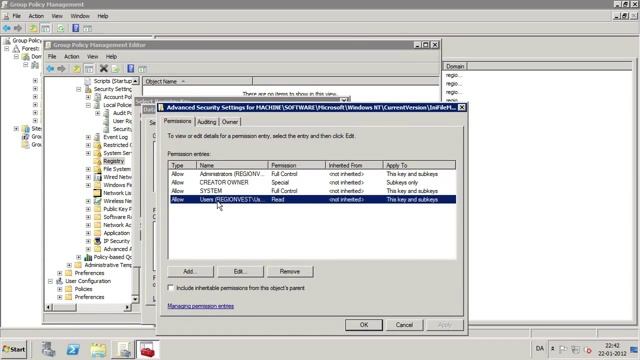
Task: Switch to Auditing tab
Action: coord(207,122)
